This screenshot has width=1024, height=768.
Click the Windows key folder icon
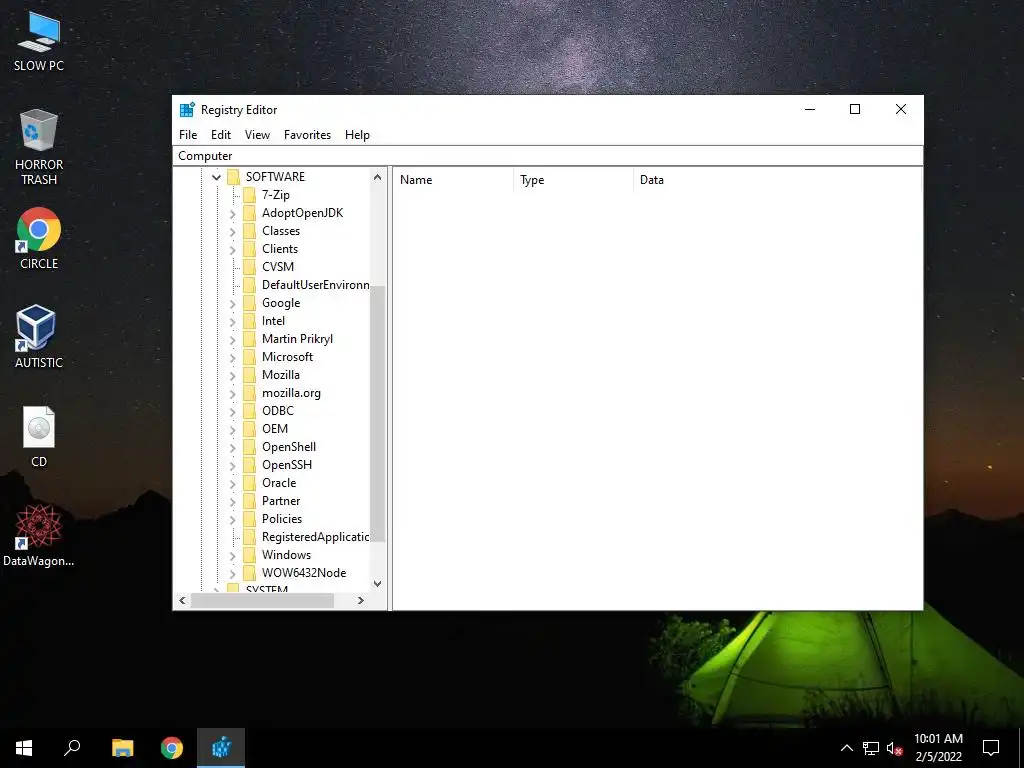pos(249,554)
